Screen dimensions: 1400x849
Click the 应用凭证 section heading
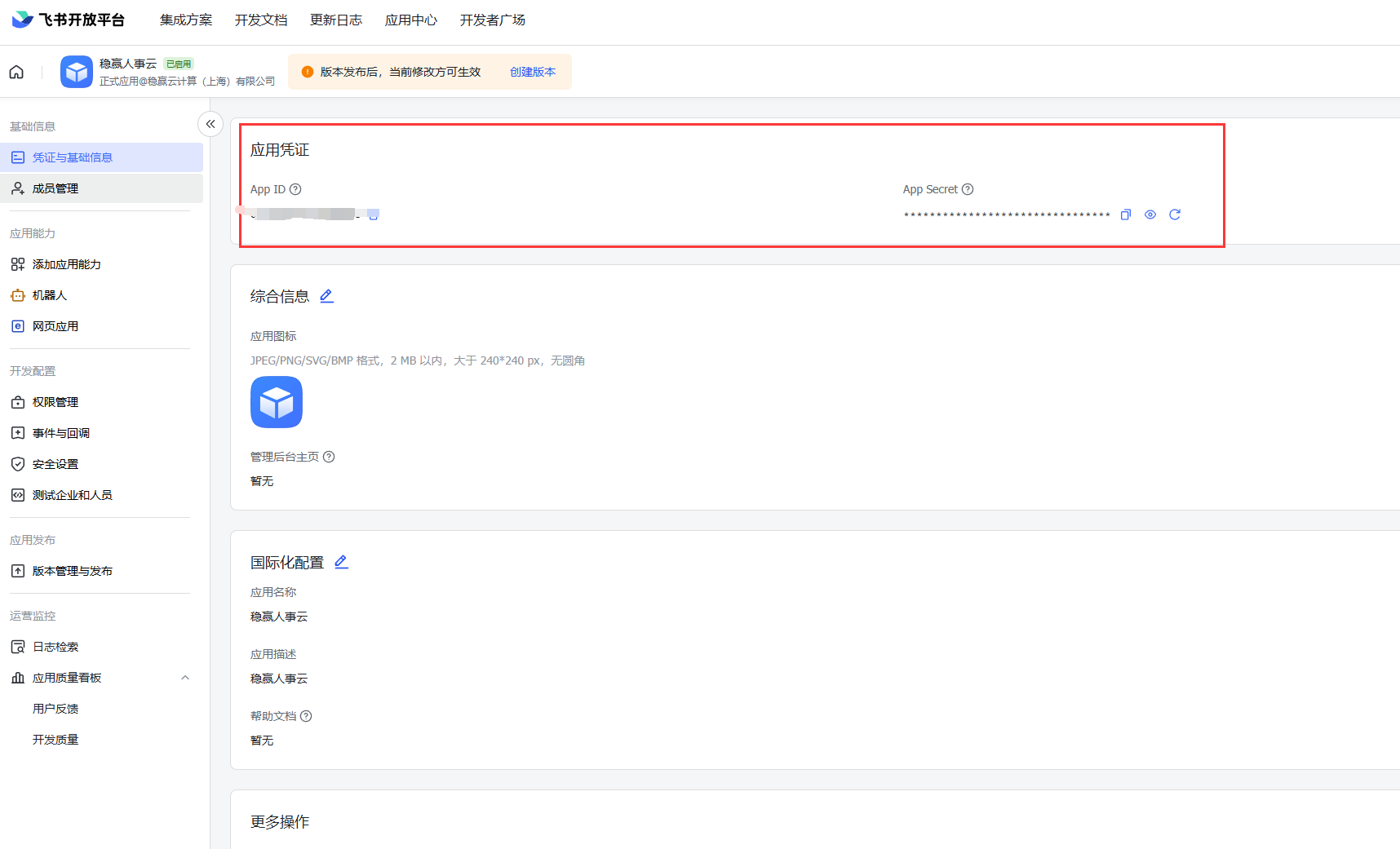pos(280,150)
